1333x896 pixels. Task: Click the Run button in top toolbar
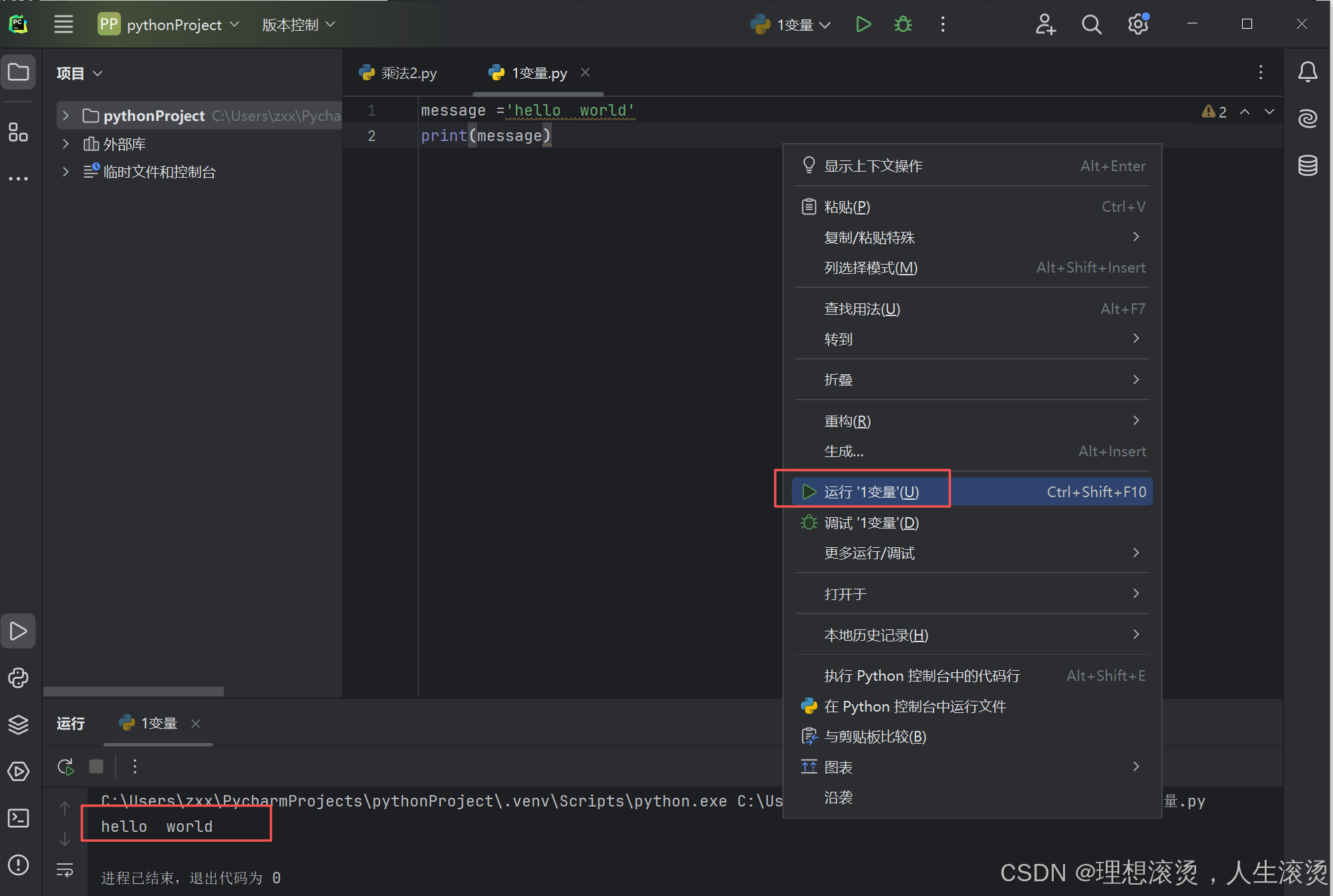(863, 25)
